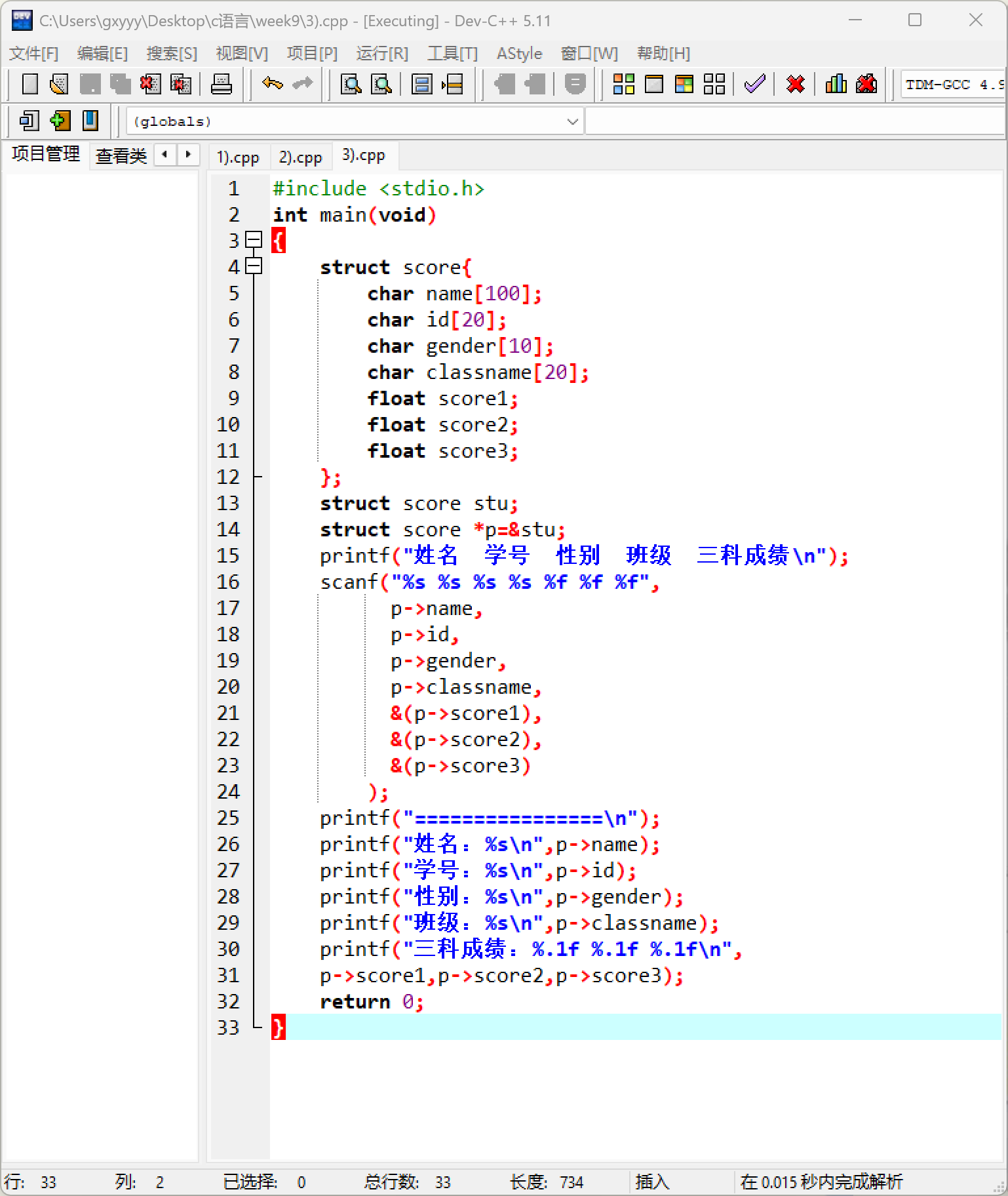Run the program with the window icon
The height and width of the screenshot is (1196, 1008).
(654, 84)
